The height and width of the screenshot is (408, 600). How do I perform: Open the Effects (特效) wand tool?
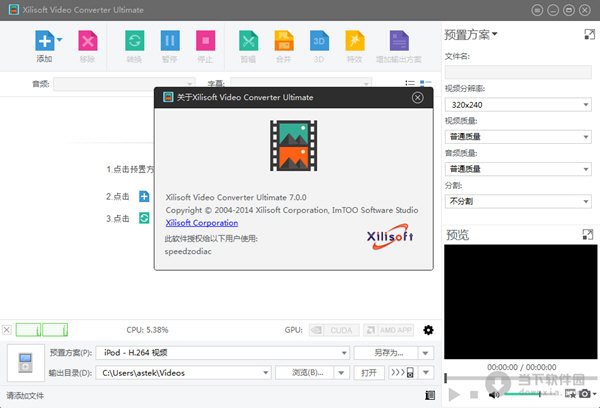click(x=355, y=41)
